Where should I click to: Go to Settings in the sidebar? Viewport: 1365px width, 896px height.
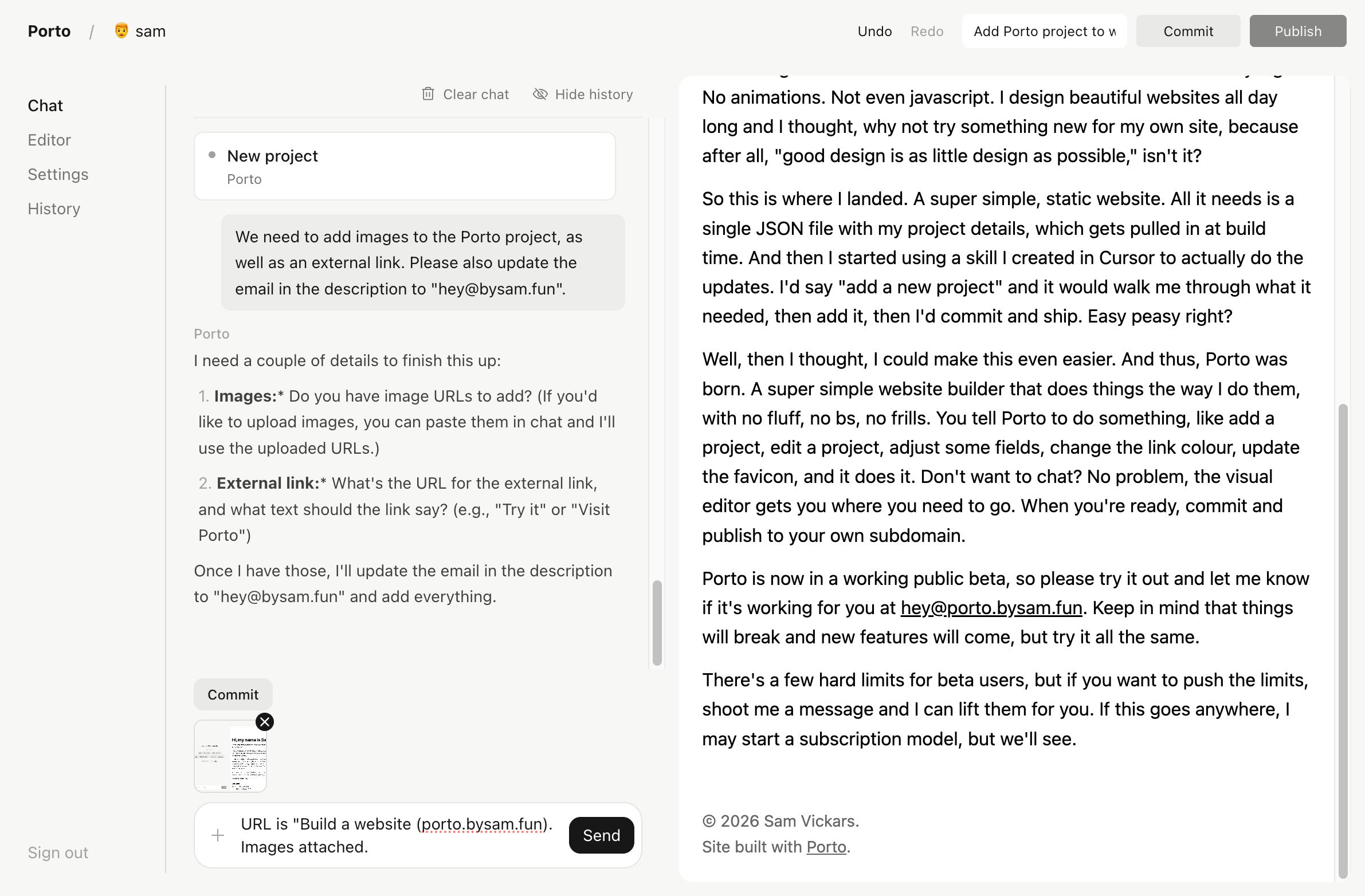point(58,174)
